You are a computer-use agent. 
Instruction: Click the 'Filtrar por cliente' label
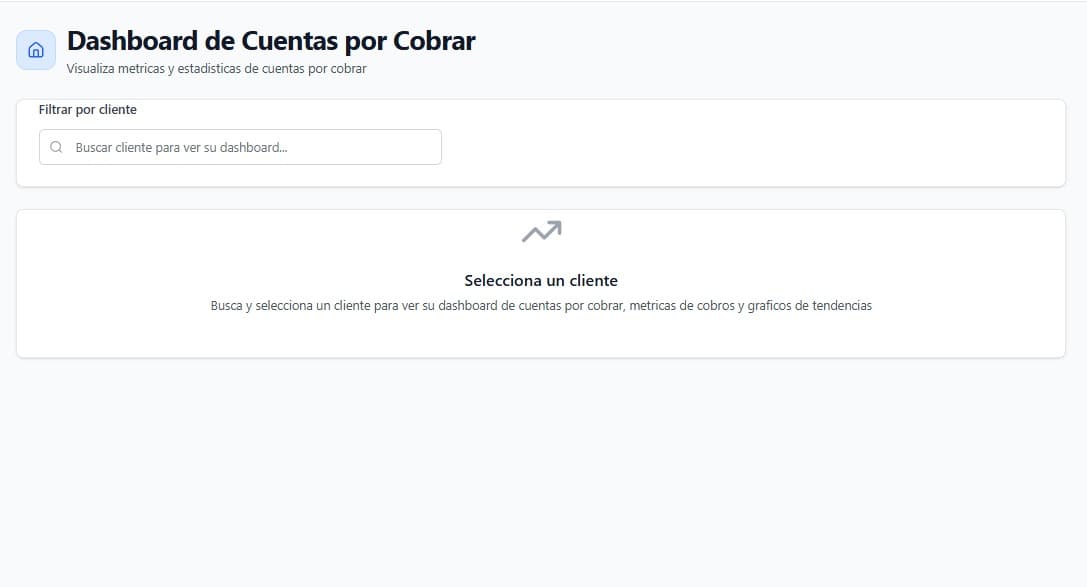(87, 109)
